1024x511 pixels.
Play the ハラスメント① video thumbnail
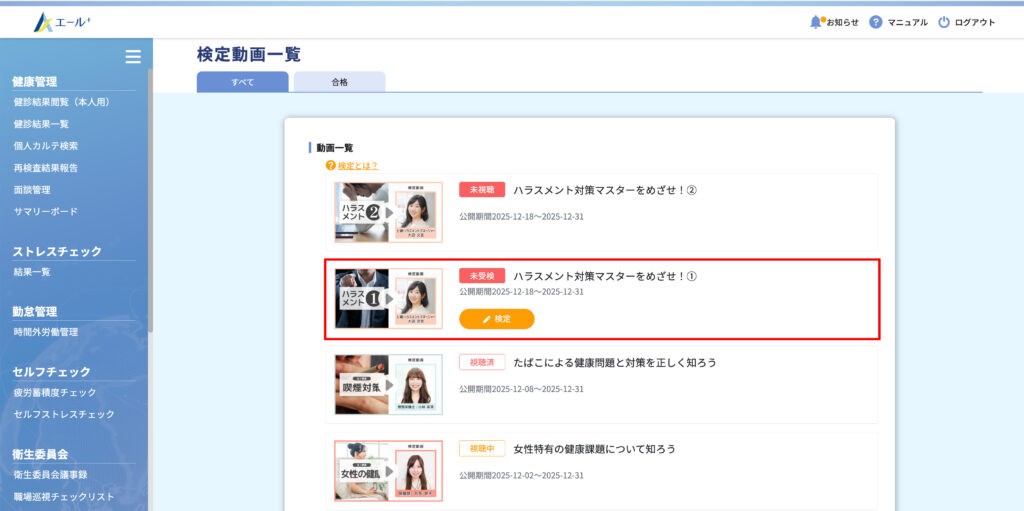(388, 298)
